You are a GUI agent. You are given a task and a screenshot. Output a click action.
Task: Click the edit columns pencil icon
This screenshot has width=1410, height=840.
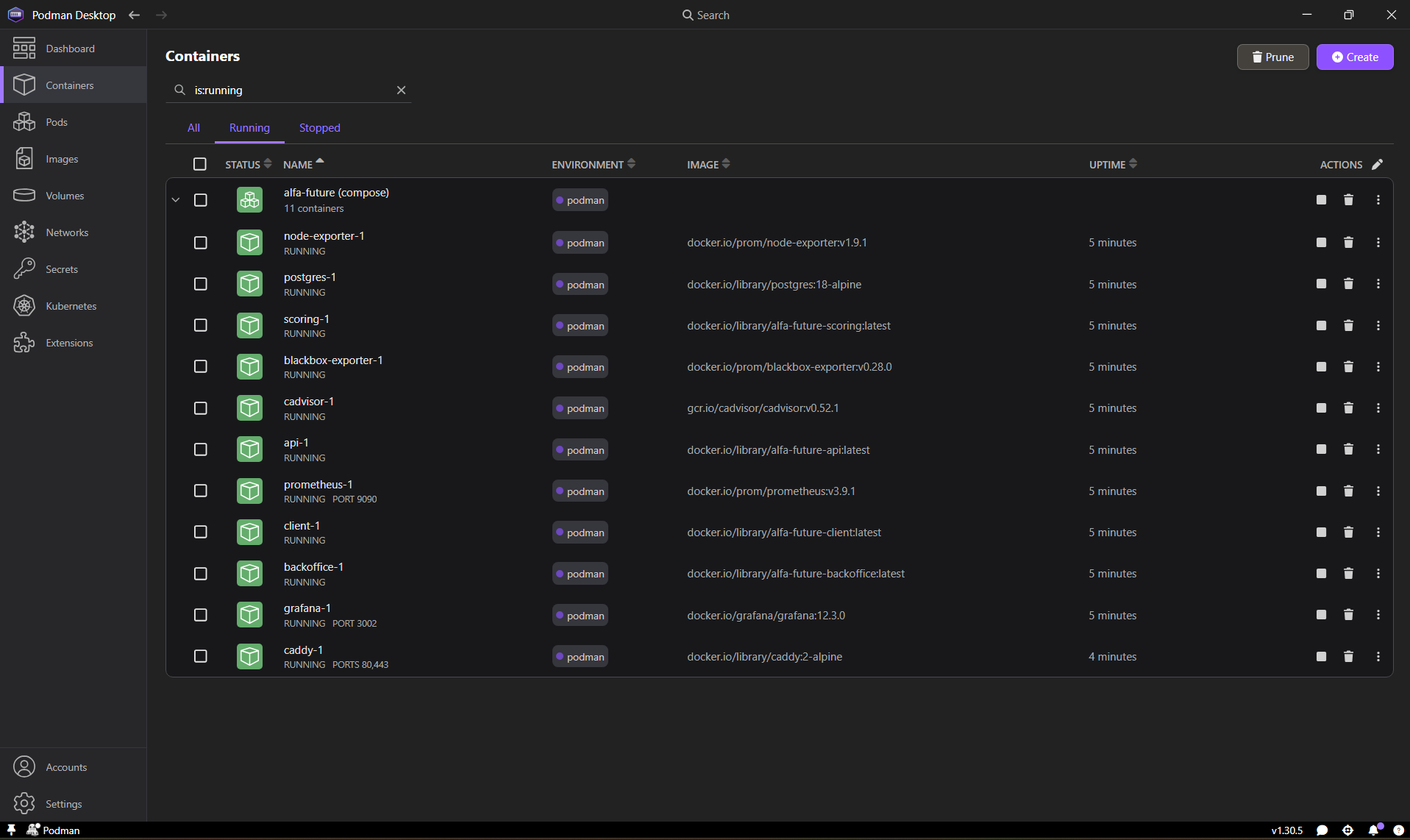tap(1378, 165)
